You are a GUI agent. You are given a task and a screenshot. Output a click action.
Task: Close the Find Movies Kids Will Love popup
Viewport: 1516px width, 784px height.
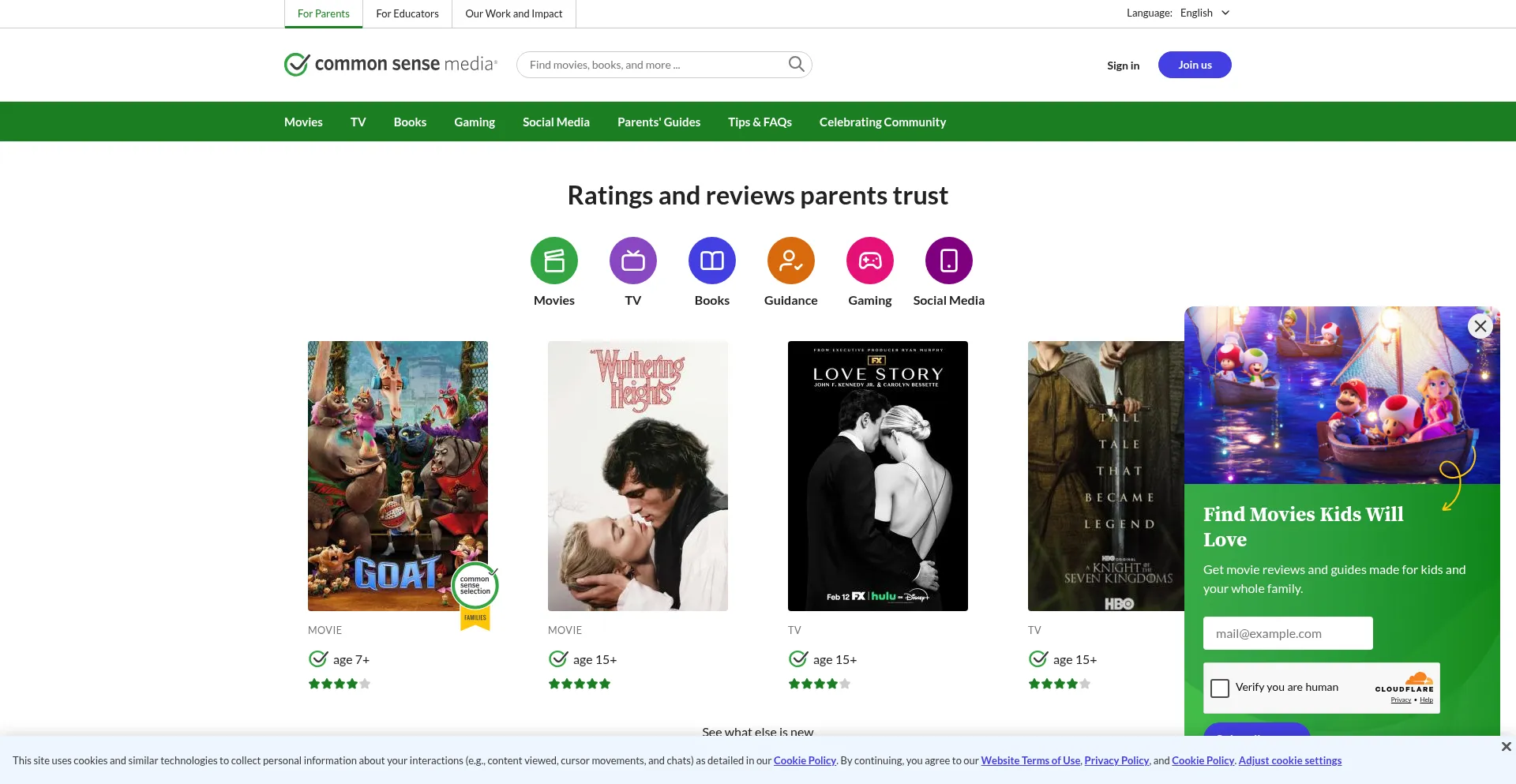1480,326
